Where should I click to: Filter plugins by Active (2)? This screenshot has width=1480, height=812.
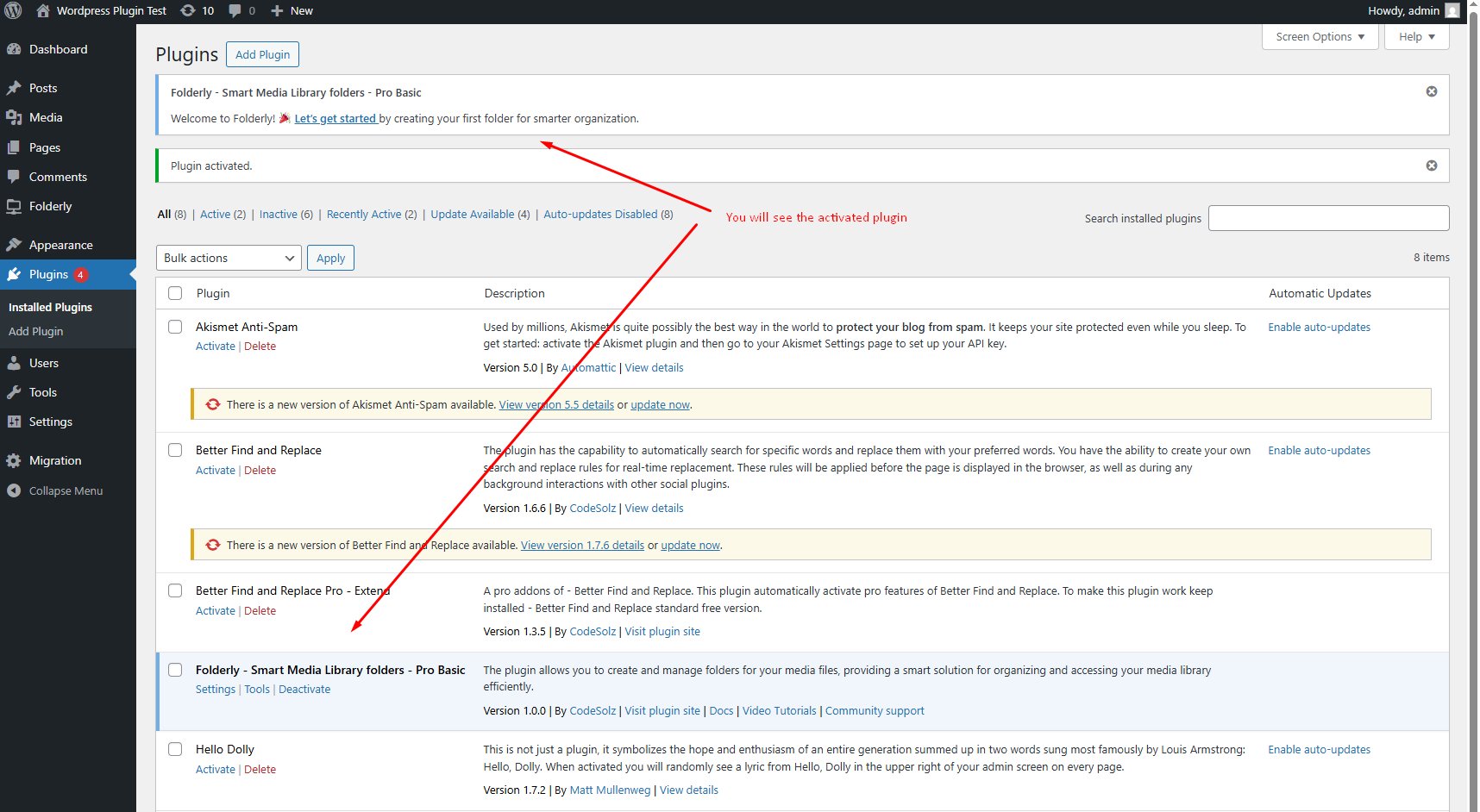point(223,214)
